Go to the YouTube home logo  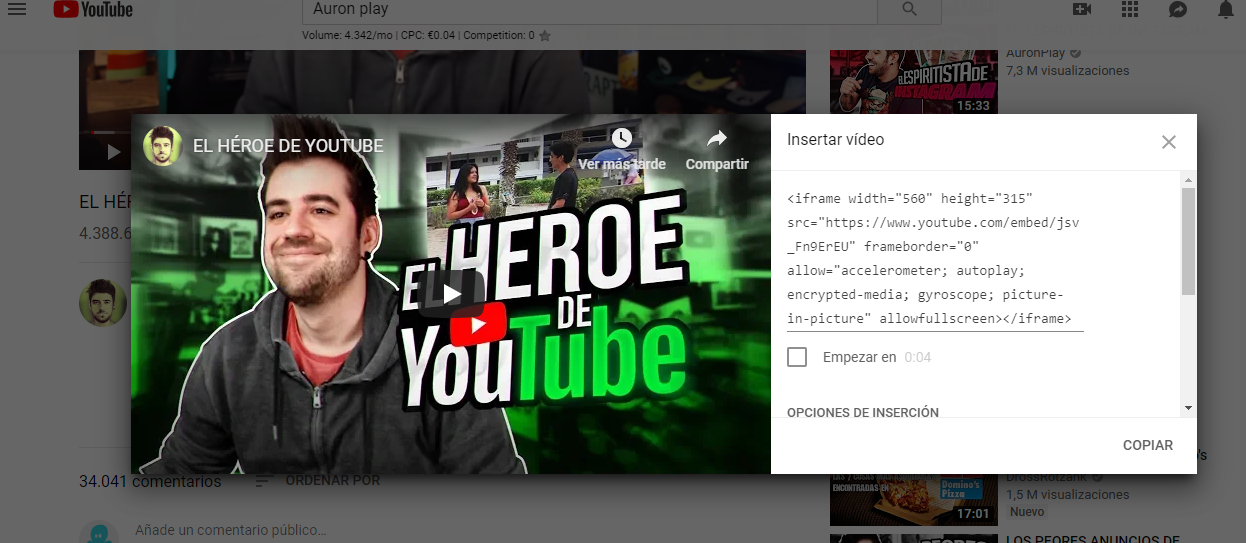(x=93, y=10)
